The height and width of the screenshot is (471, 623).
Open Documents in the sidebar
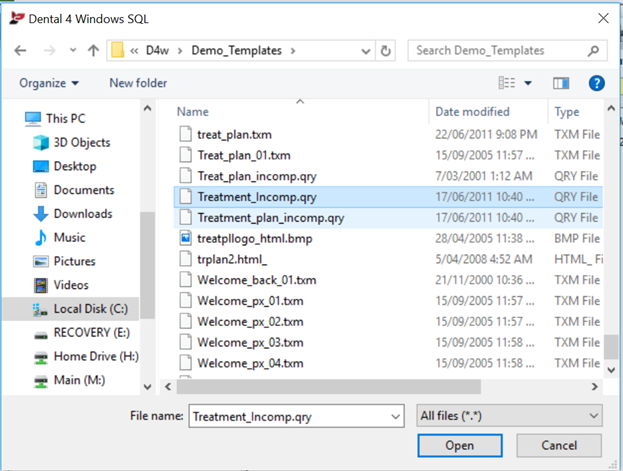tap(74, 190)
